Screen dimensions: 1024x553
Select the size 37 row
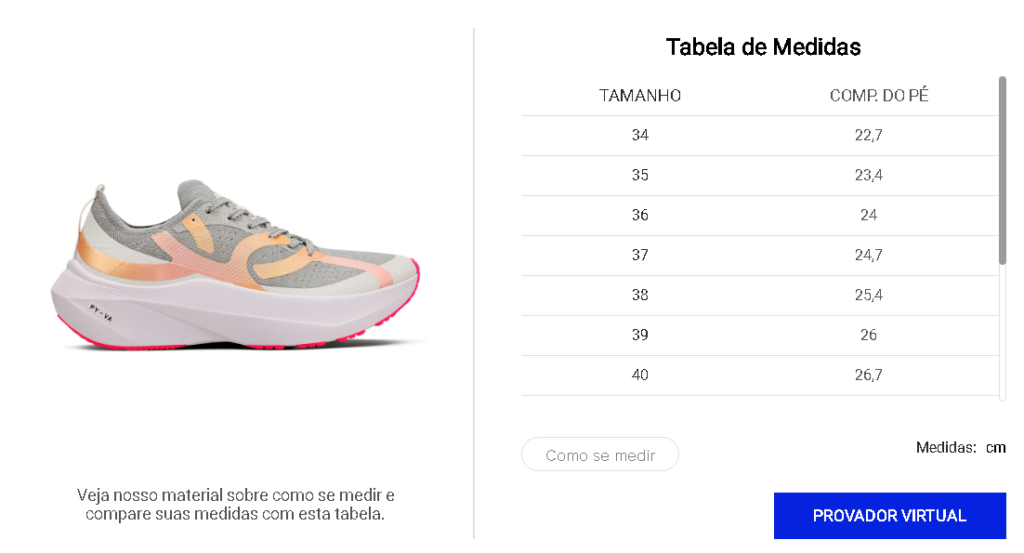pos(760,255)
